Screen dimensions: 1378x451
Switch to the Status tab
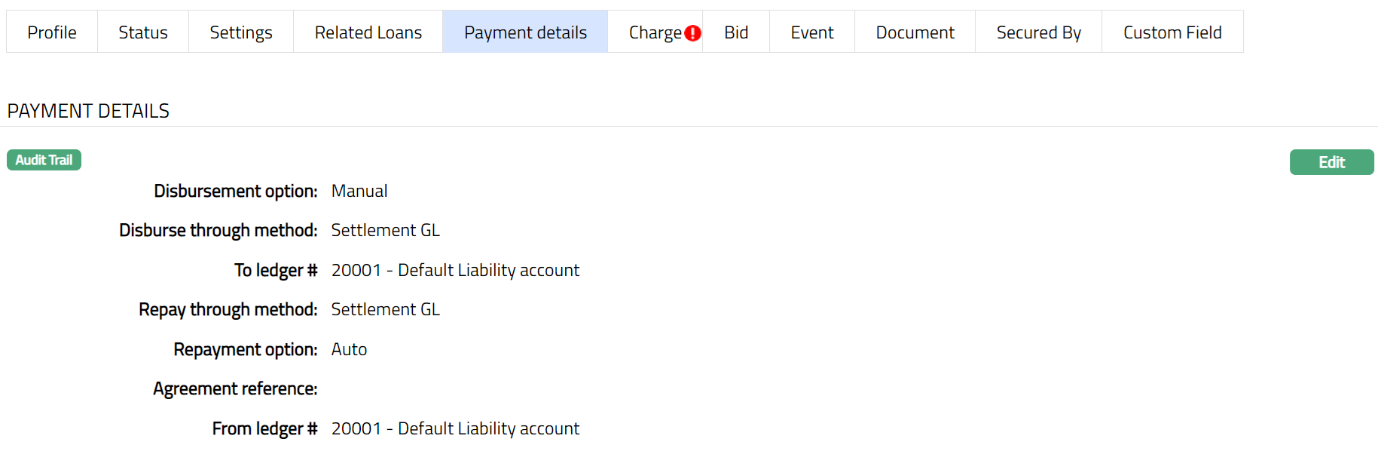pos(143,32)
